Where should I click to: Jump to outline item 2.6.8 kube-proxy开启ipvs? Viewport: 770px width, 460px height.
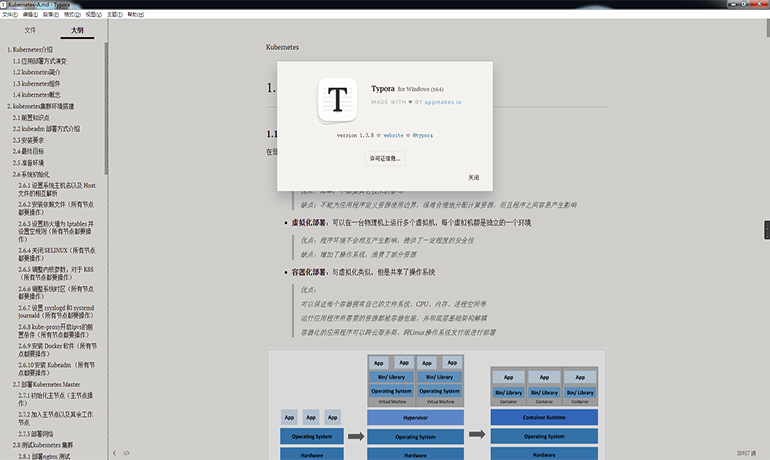coord(56,331)
